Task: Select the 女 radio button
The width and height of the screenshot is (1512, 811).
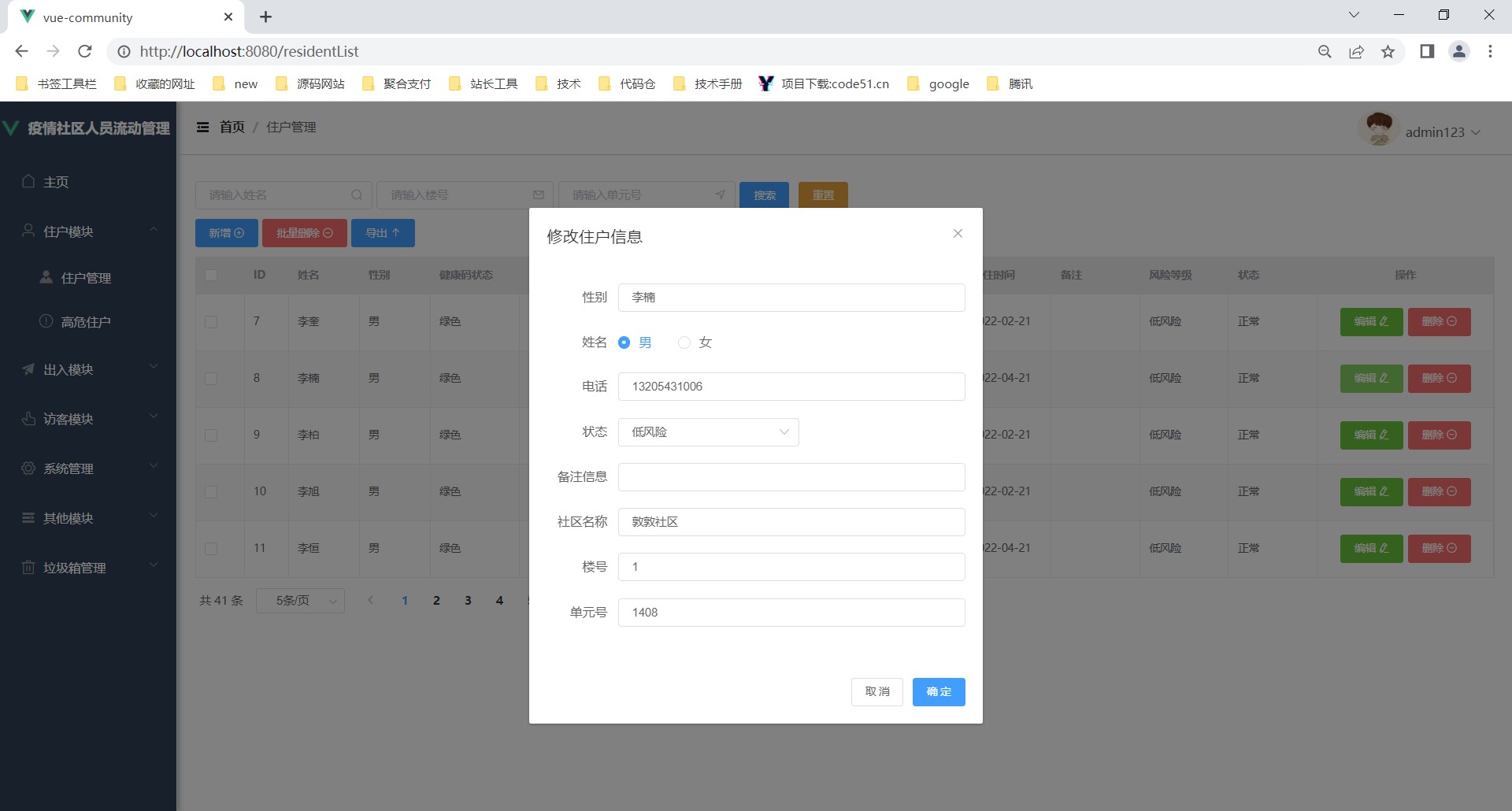Action: pos(695,343)
